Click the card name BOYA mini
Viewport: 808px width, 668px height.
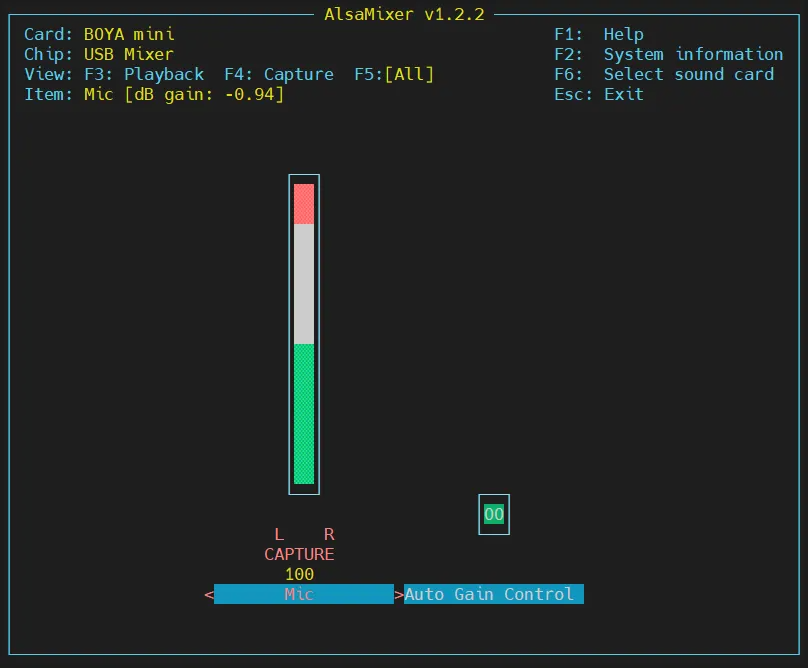(129, 35)
